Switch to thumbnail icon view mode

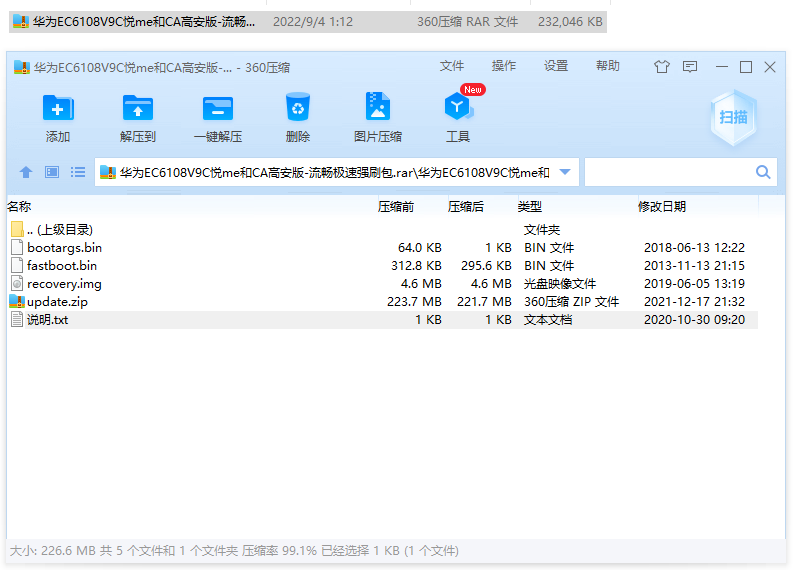(52, 172)
